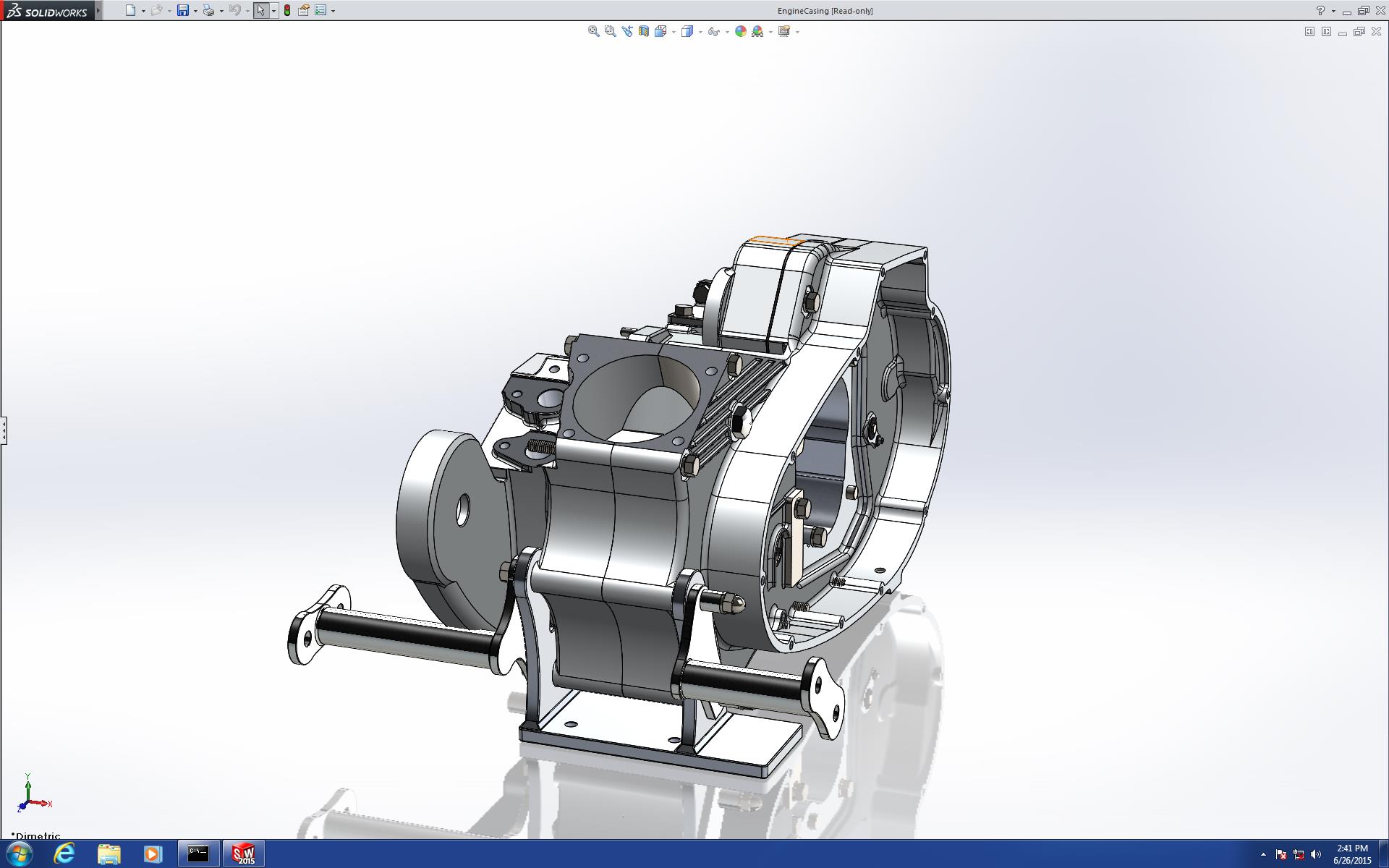Expand the collapsed left panel handle
The image size is (1389, 868).
coord(4,430)
